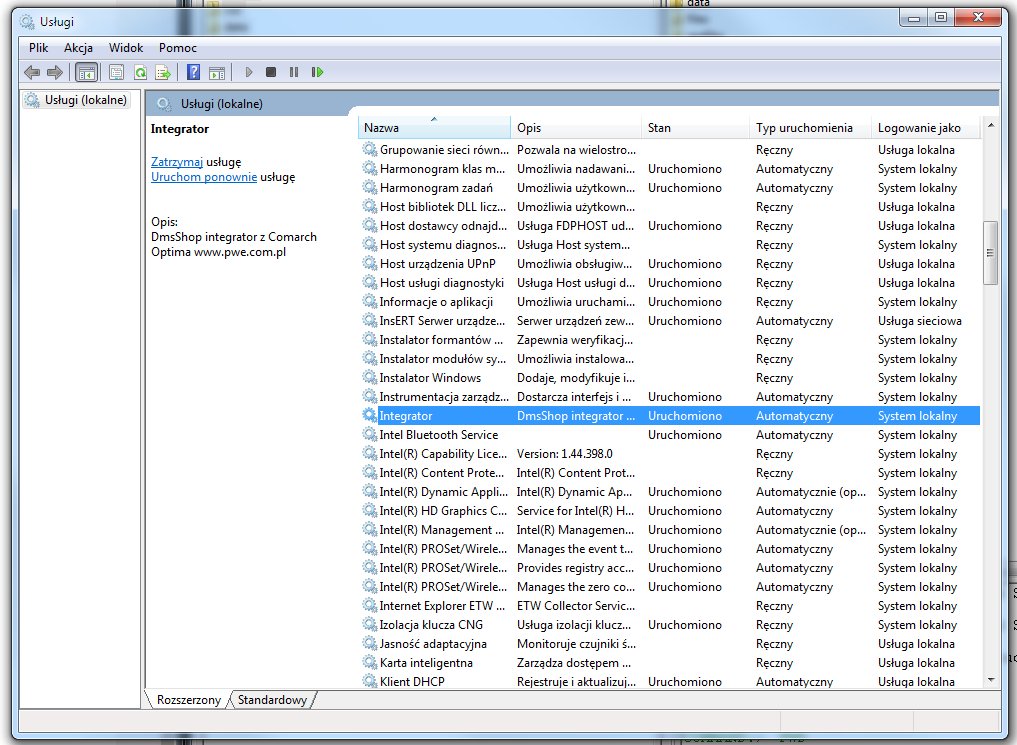1017x745 pixels.
Task: Stop the service with the stop icon
Action: [x=271, y=72]
